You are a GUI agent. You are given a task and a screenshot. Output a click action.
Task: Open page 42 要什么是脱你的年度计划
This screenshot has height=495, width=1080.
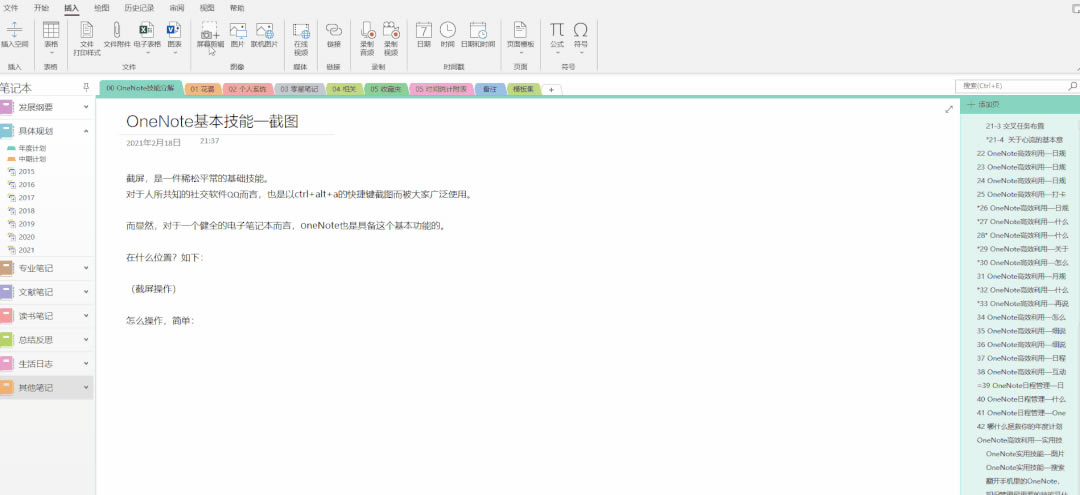click(1019, 426)
